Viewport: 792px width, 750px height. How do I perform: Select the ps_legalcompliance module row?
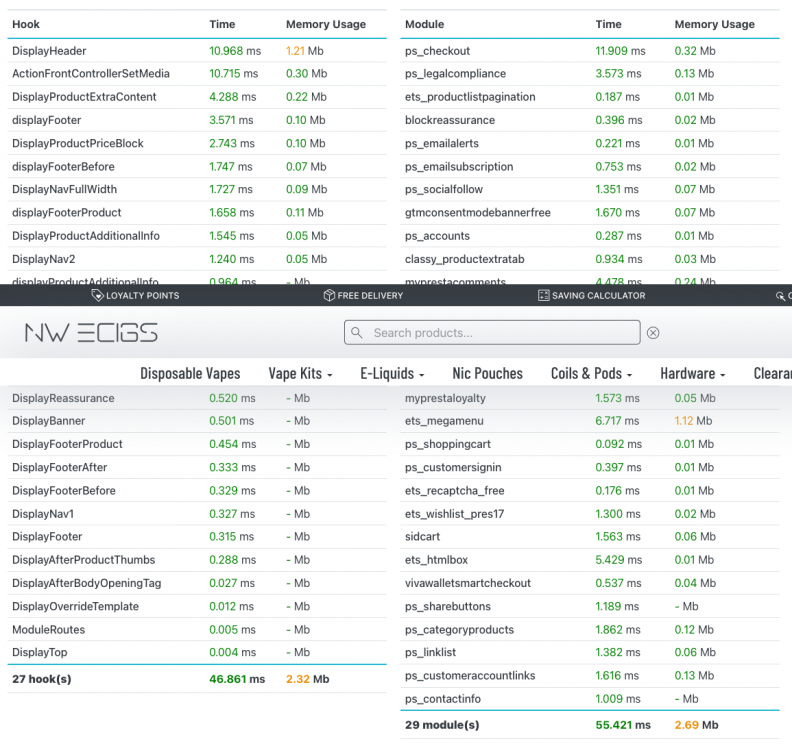[x=590, y=74]
